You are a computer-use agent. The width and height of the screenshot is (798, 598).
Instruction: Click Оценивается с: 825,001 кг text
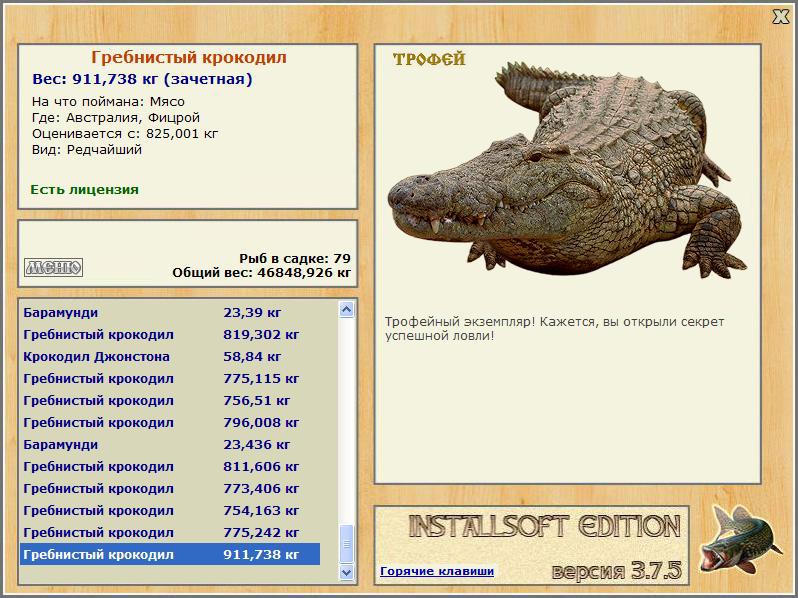tap(125, 134)
